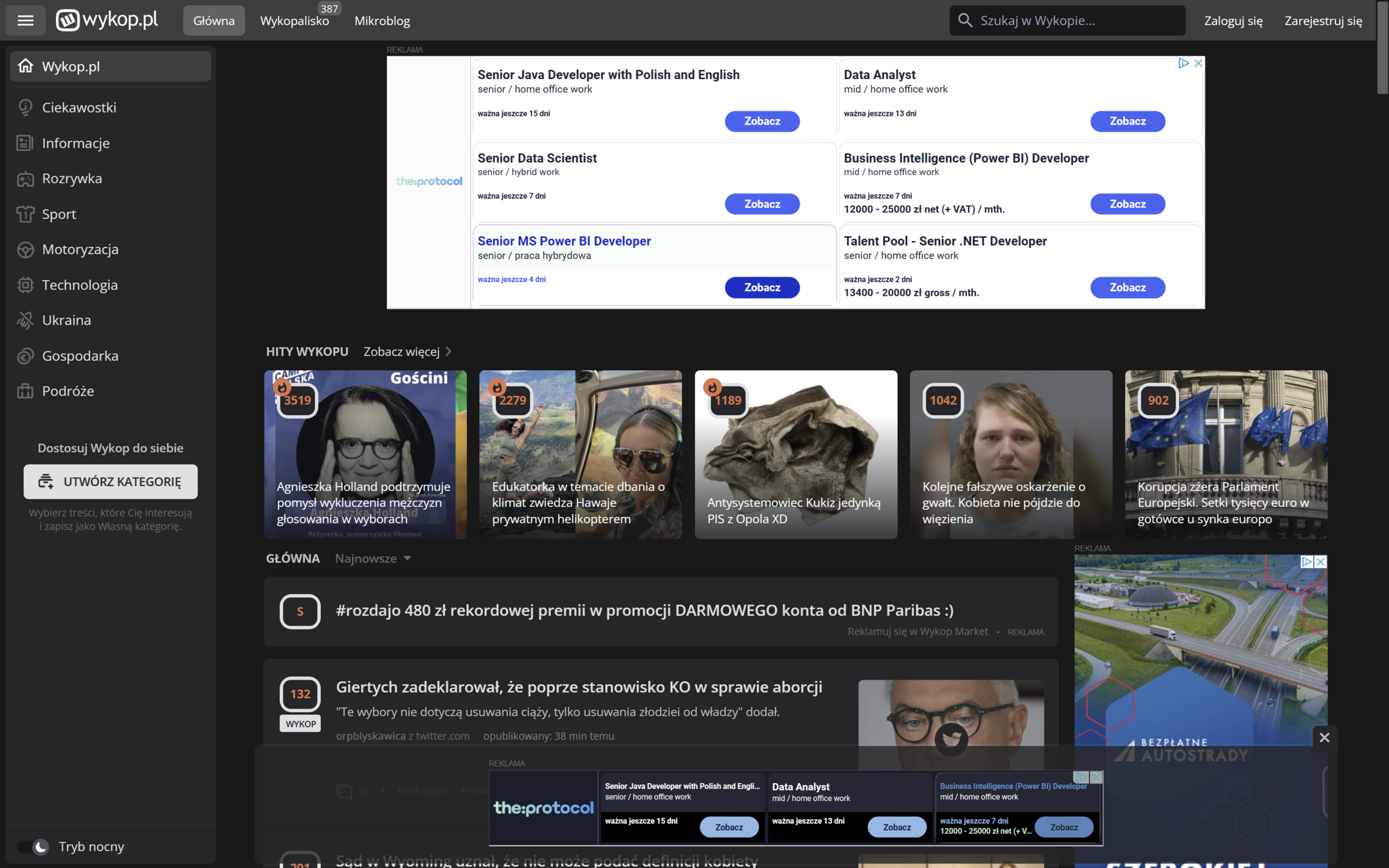The height and width of the screenshot is (868, 1389).
Task: Switch to the Mikroblog tab
Action: coord(382,21)
